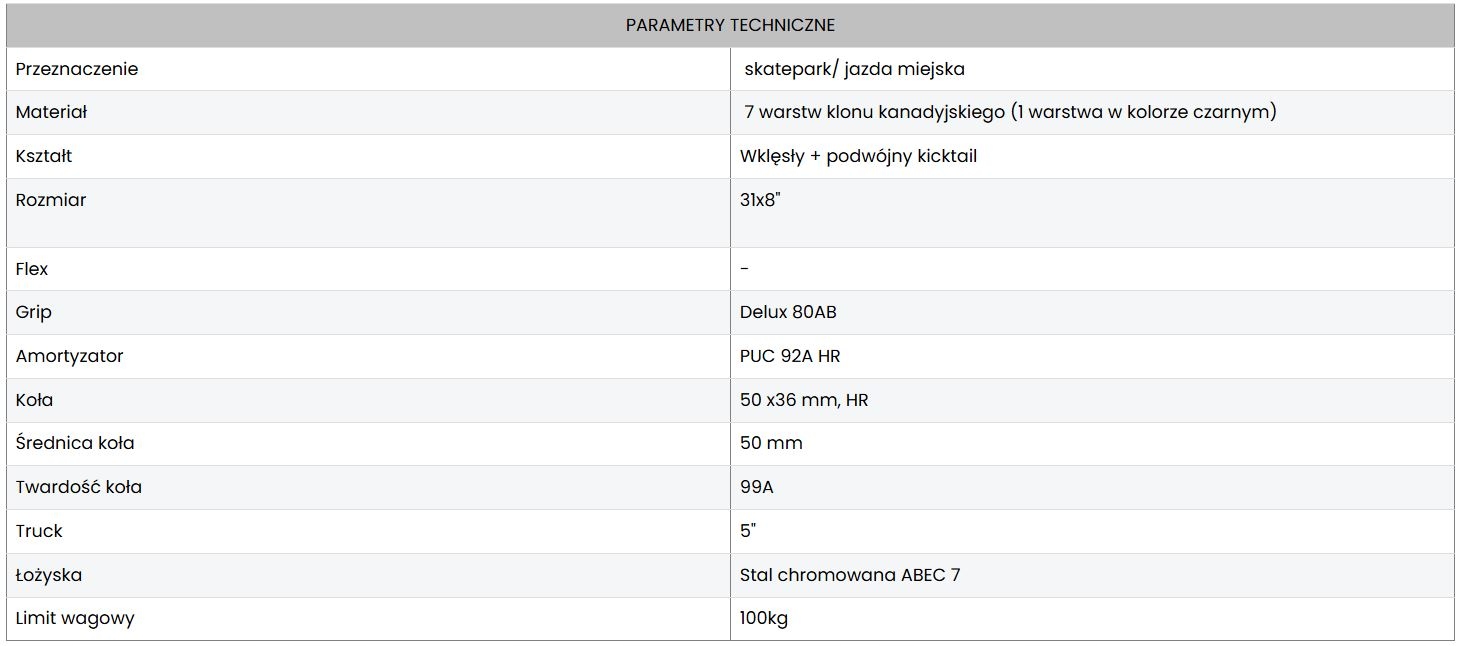Click the Średnica koła row label
The height and width of the screenshot is (646, 1464).
pos(75,443)
